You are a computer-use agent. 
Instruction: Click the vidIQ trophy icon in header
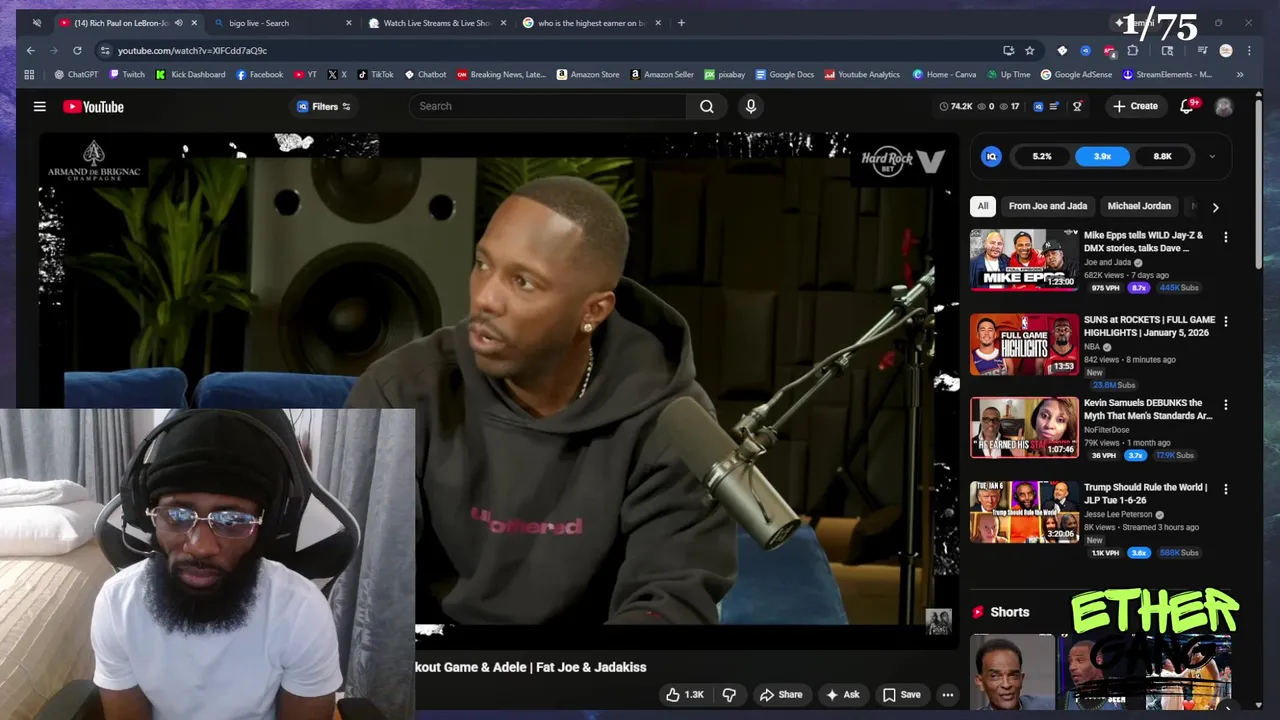(x=1077, y=106)
